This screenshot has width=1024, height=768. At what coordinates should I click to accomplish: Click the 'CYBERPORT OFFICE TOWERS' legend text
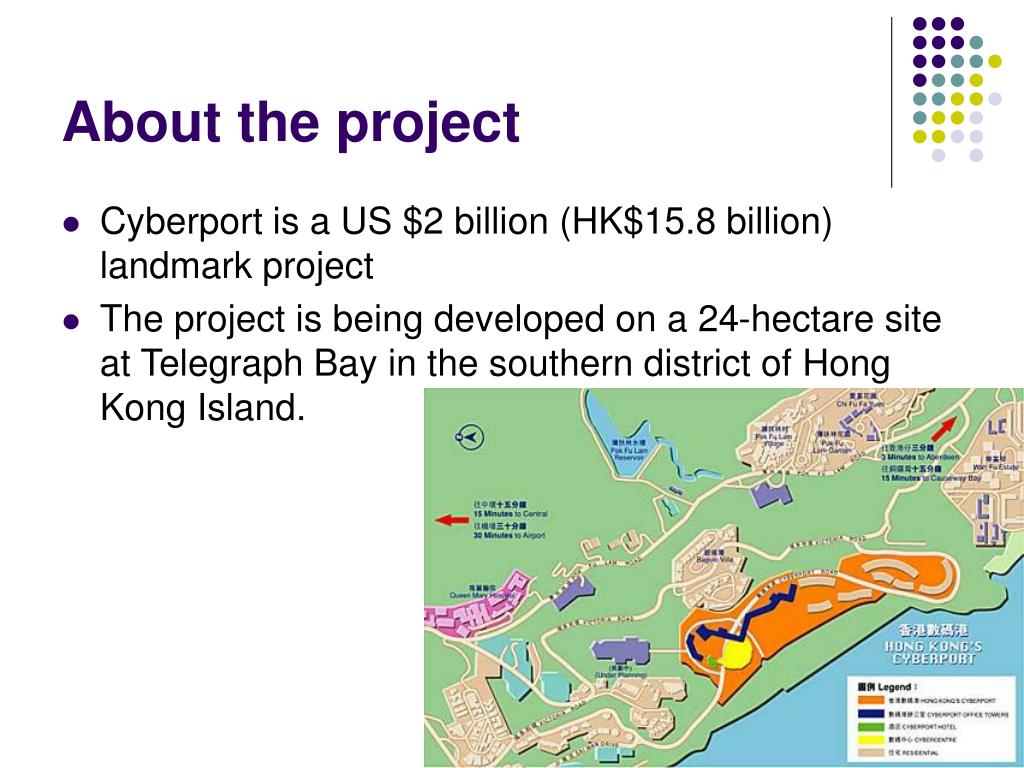pyautogui.click(x=968, y=714)
